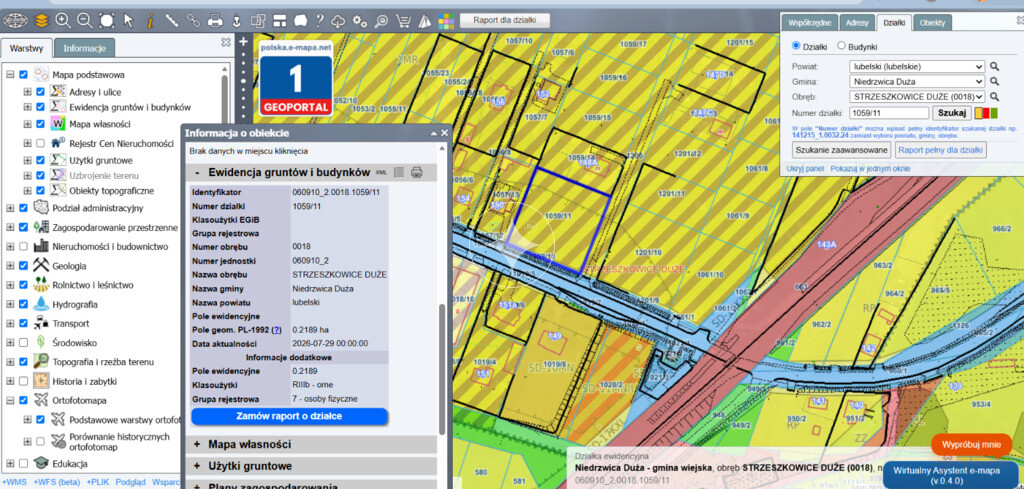Open the Obręb dropdown
The image size is (1024, 489).
[917, 97]
